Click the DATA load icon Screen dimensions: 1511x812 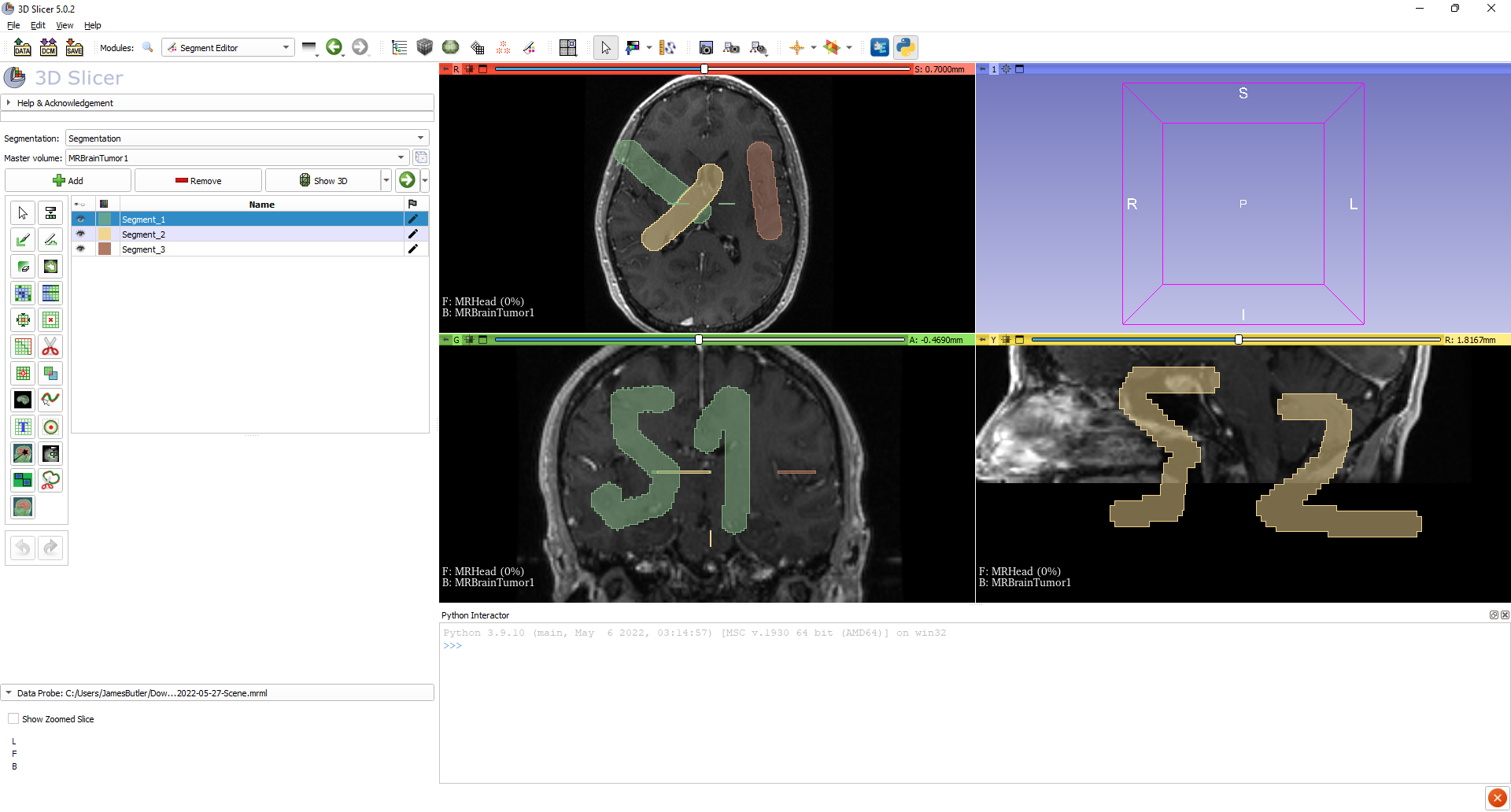pyautogui.click(x=22, y=48)
